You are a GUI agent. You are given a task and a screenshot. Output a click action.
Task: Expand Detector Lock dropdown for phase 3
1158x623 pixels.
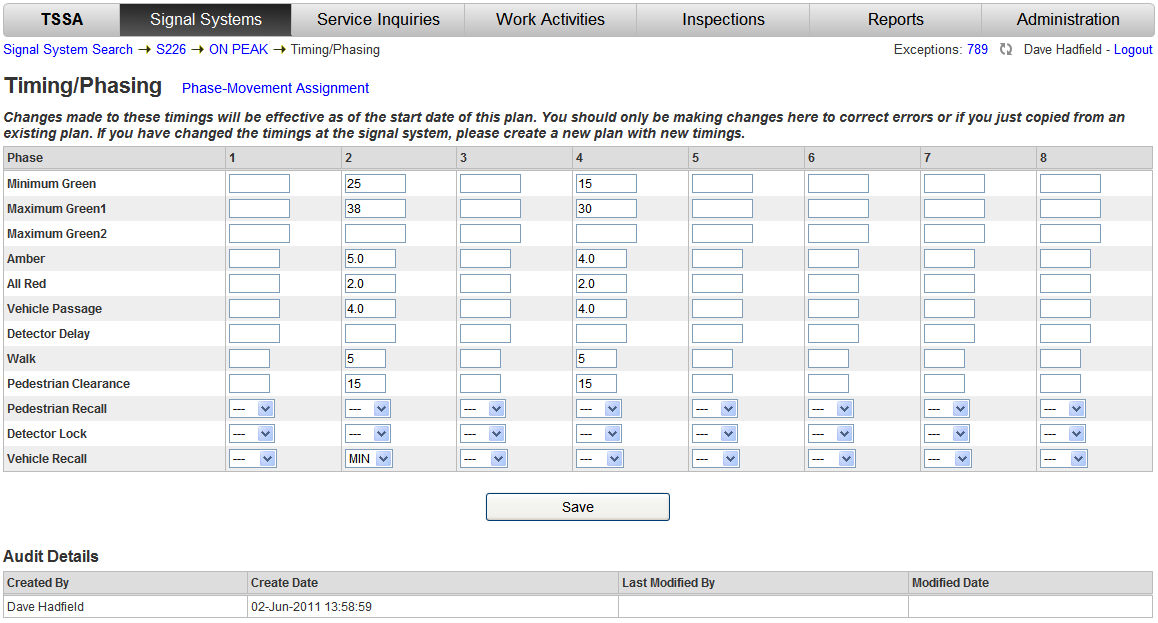point(483,434)
